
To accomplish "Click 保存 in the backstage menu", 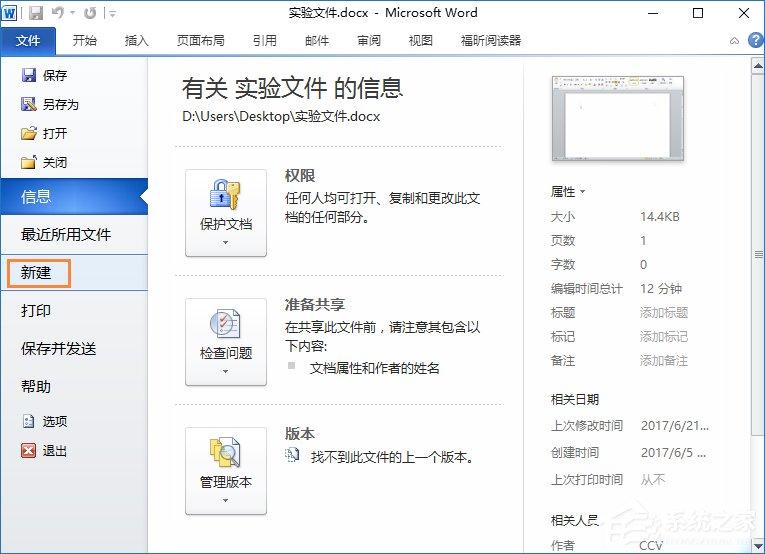I will [x=44, y=75].
